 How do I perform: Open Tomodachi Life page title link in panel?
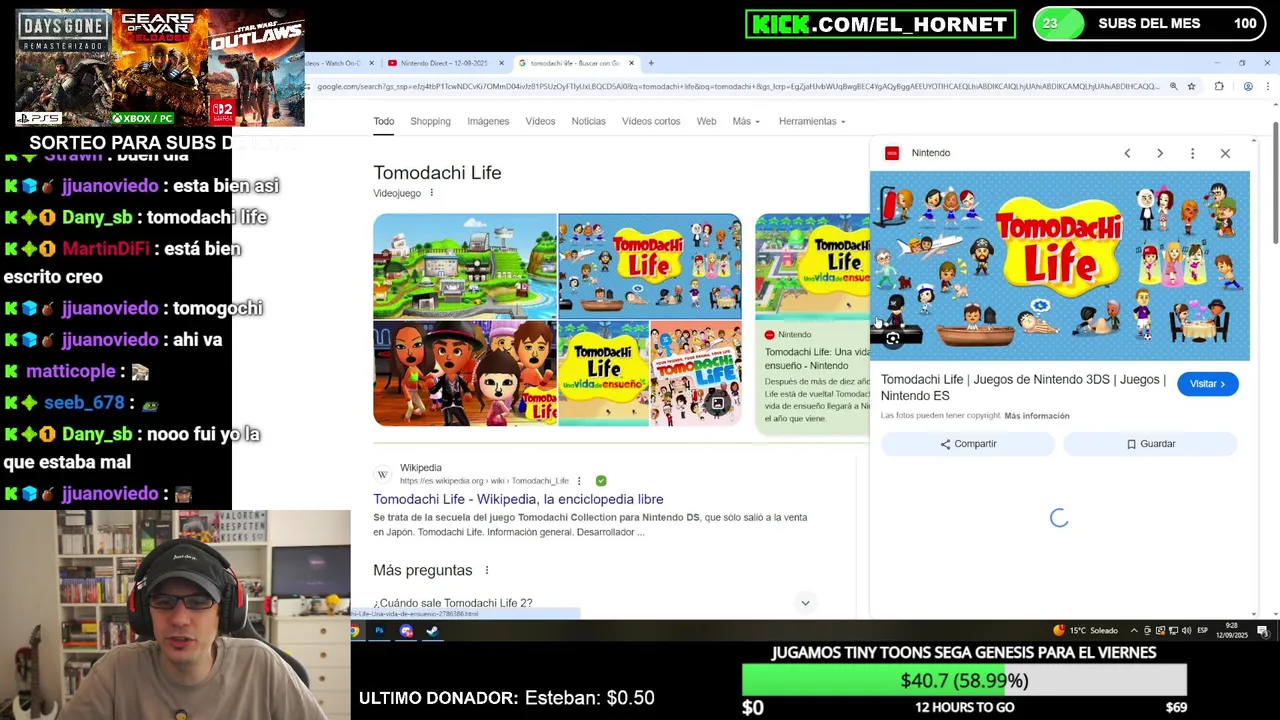[1023, 388]
